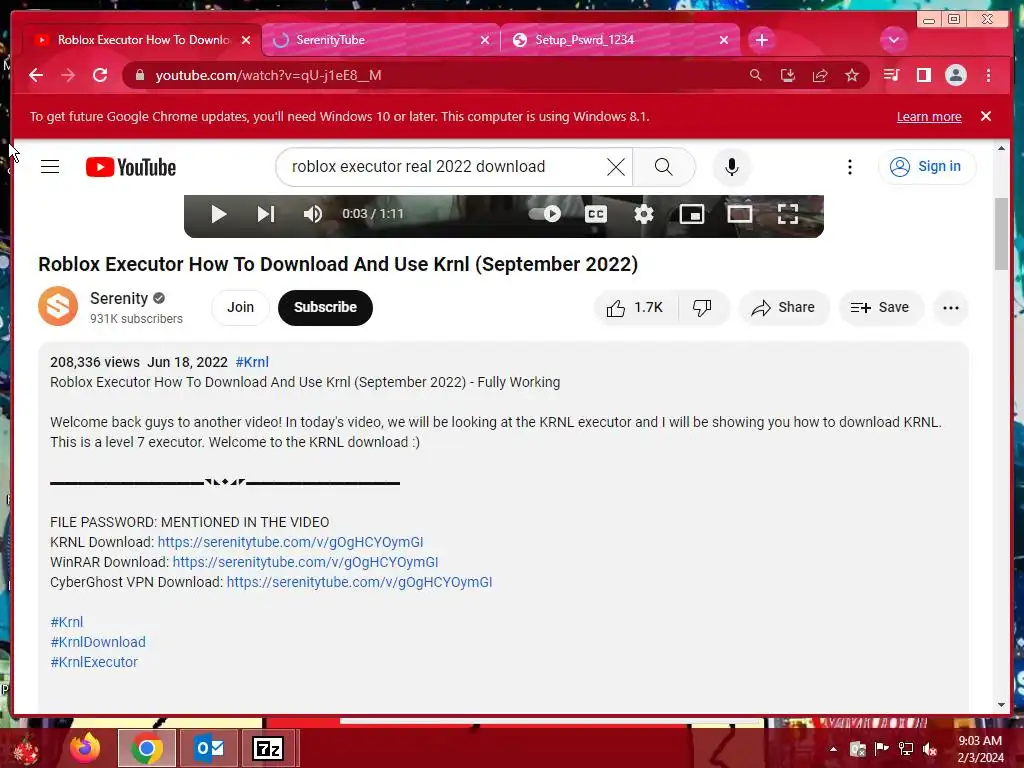This screenshot has height=768, width=1024.
Task: Click the page vertical scrollbar thumb
Action: coord(1001,233)
